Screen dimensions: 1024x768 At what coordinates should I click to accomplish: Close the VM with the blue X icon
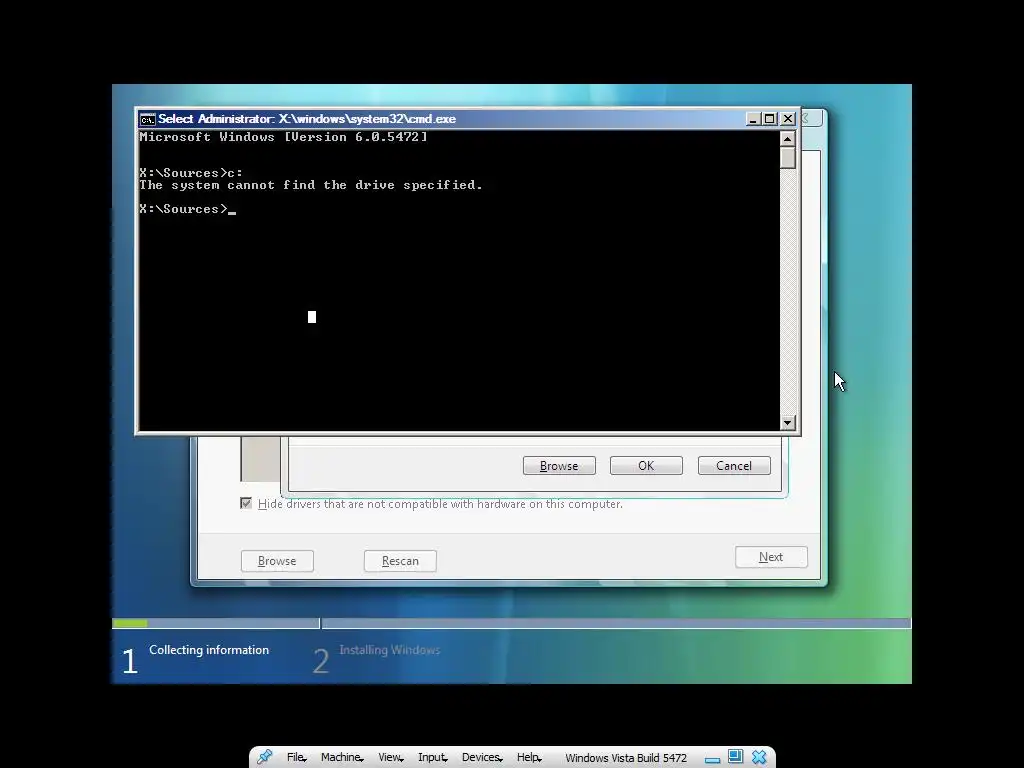point(759,757)
